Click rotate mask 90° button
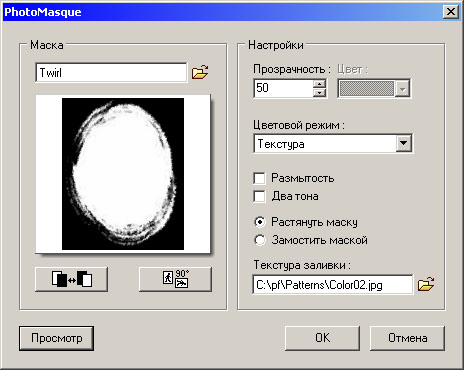Image resolution: width=464 pixels, height=370 pixels. (x=175, y=279)
